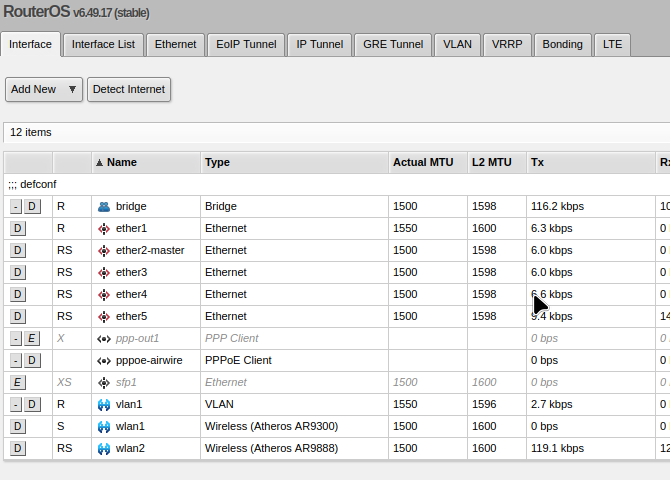Disable the ether1 interface
This screenshot has height=480, width=670.
pos(18,228)
